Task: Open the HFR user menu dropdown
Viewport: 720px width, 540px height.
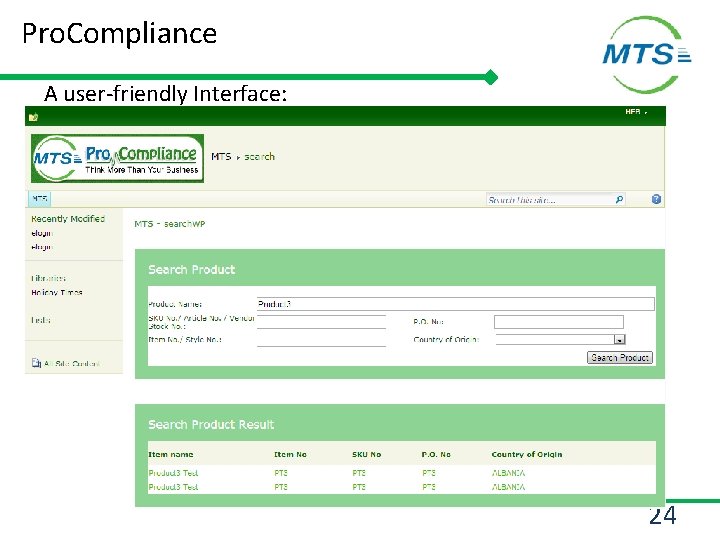Action: click(x=636, y=112)
